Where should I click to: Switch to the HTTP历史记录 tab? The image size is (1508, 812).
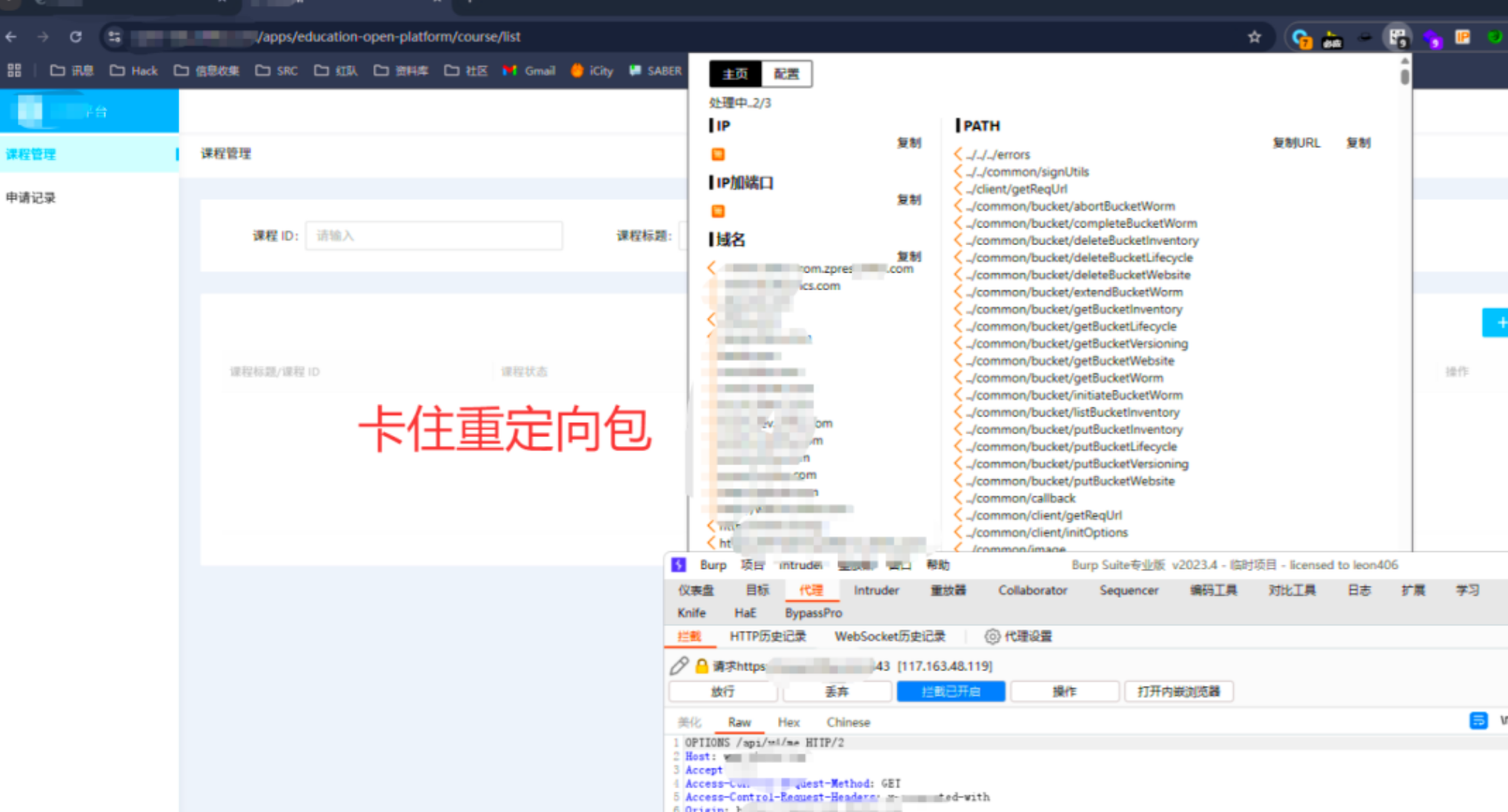[767, 636]
